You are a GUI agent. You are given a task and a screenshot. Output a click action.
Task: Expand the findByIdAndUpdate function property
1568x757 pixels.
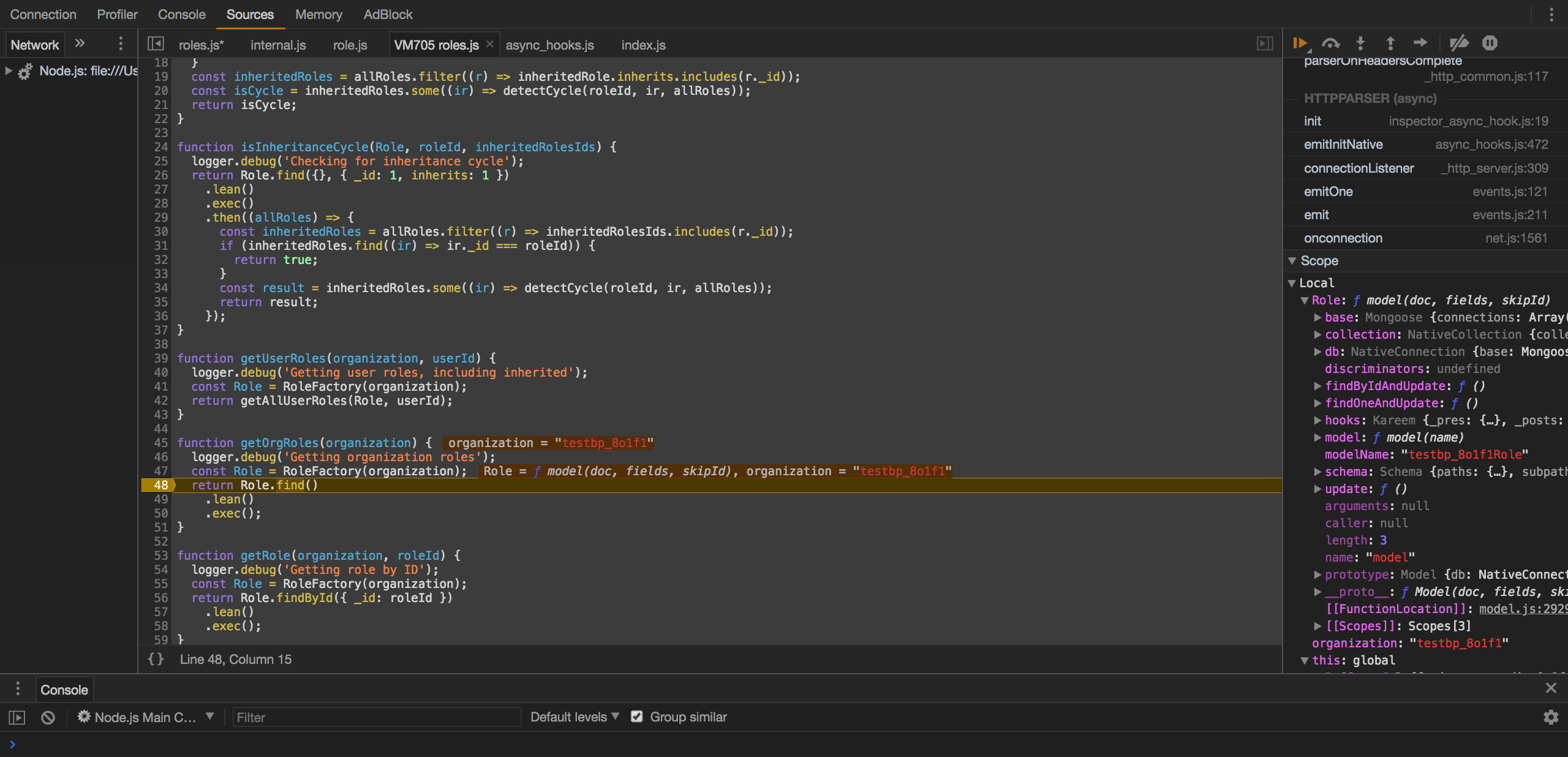1317,386
